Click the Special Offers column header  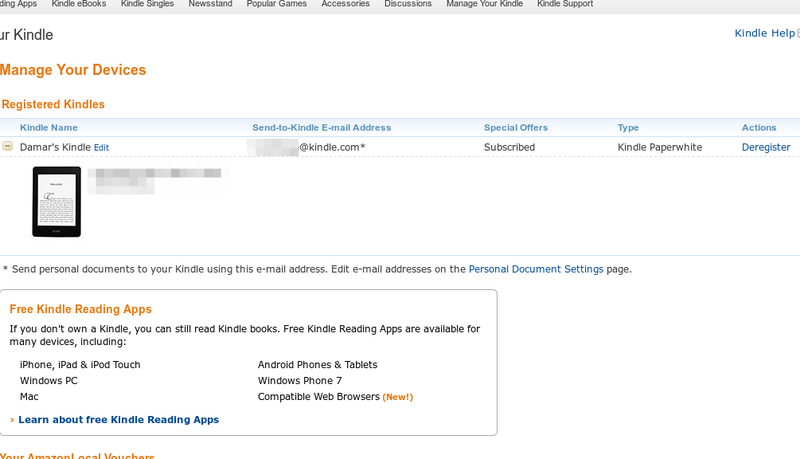tap(516, 128)
